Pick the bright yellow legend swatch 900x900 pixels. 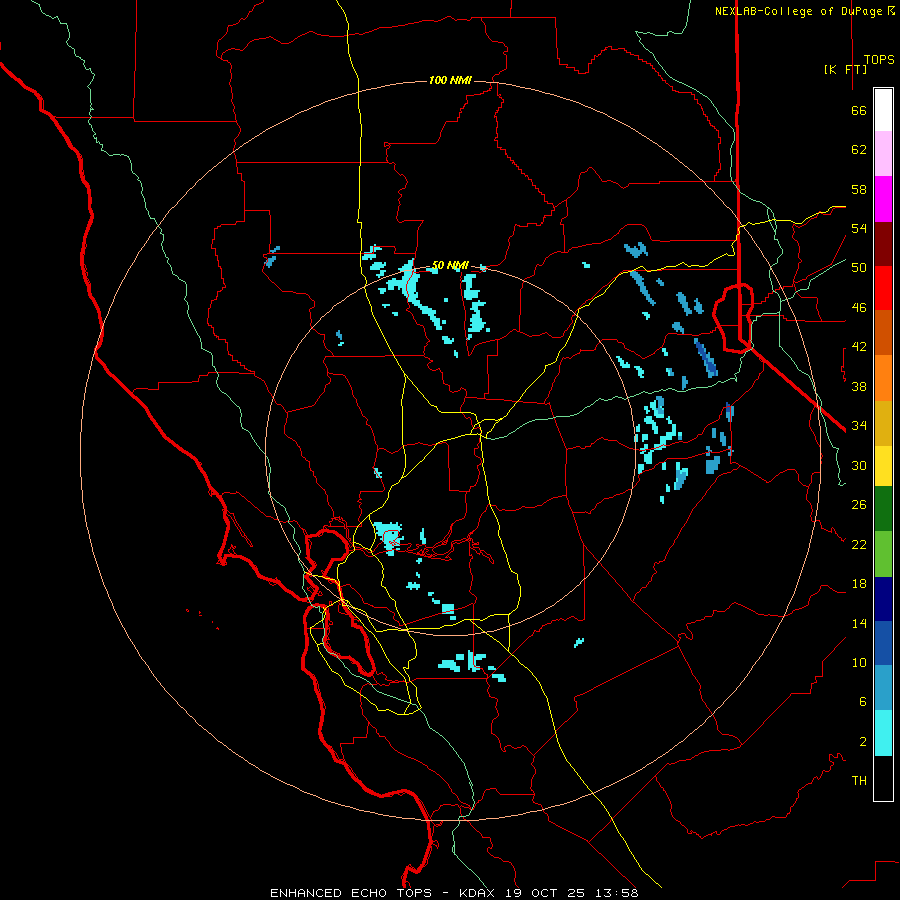tap(883, 466)
